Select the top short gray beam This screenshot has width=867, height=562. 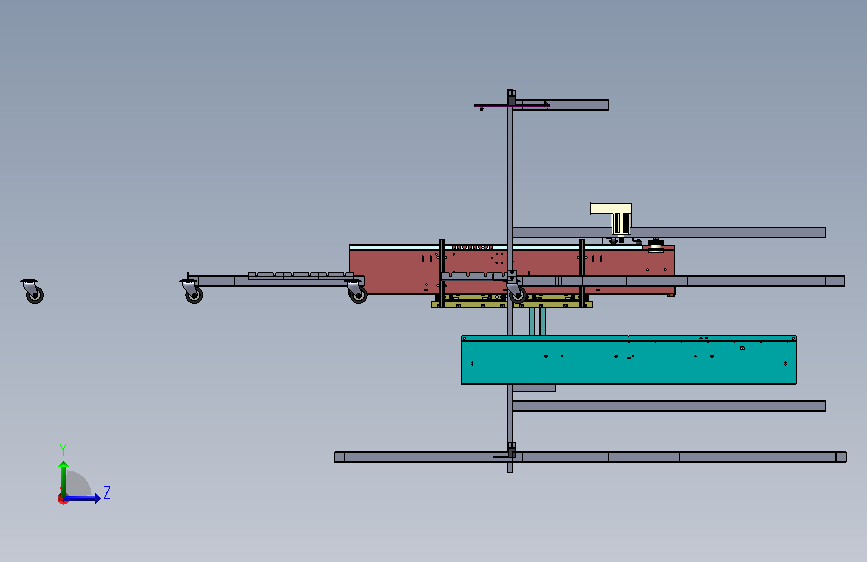(560, 105)
